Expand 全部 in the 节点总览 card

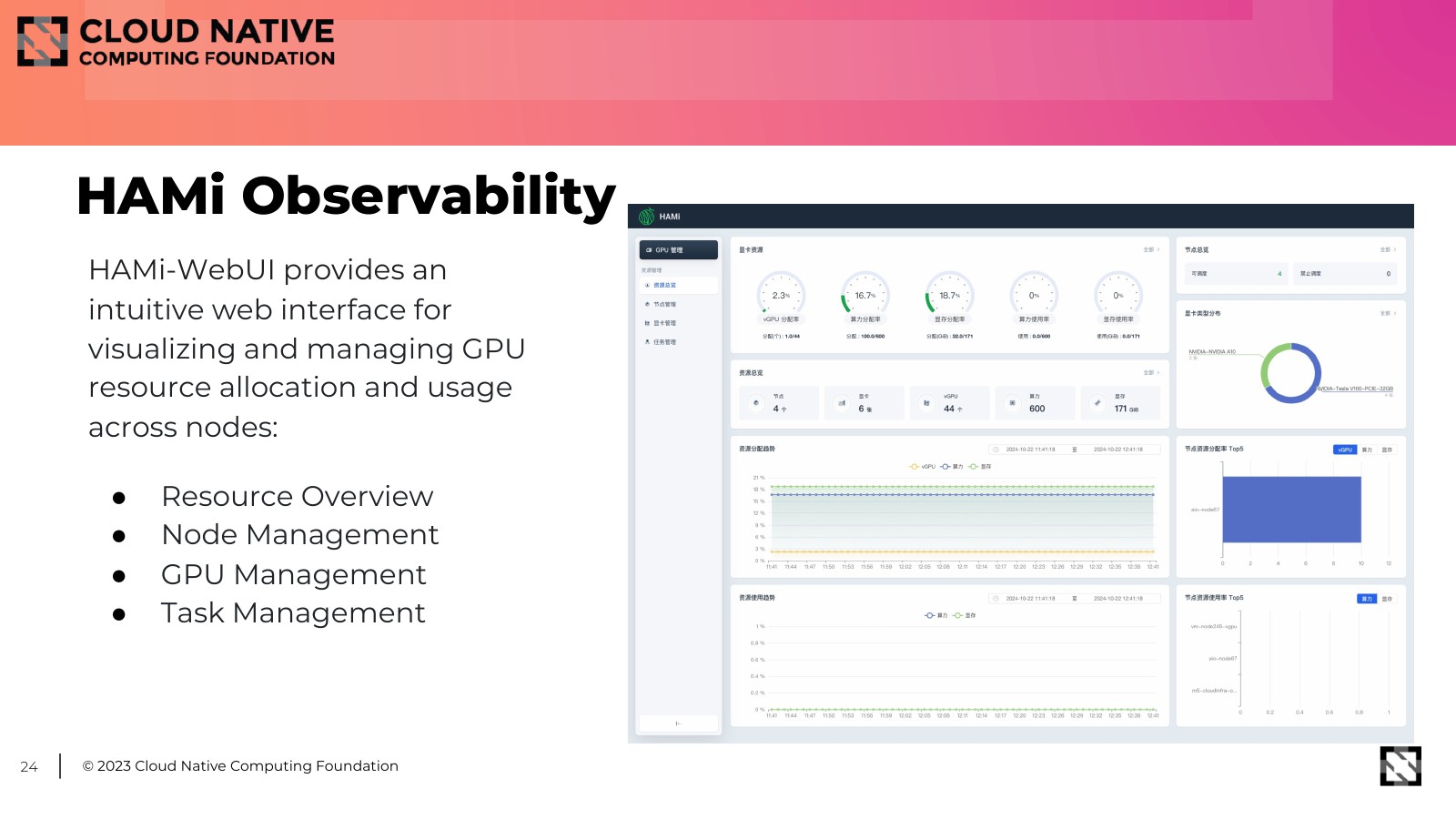(x=1388, y=249)
